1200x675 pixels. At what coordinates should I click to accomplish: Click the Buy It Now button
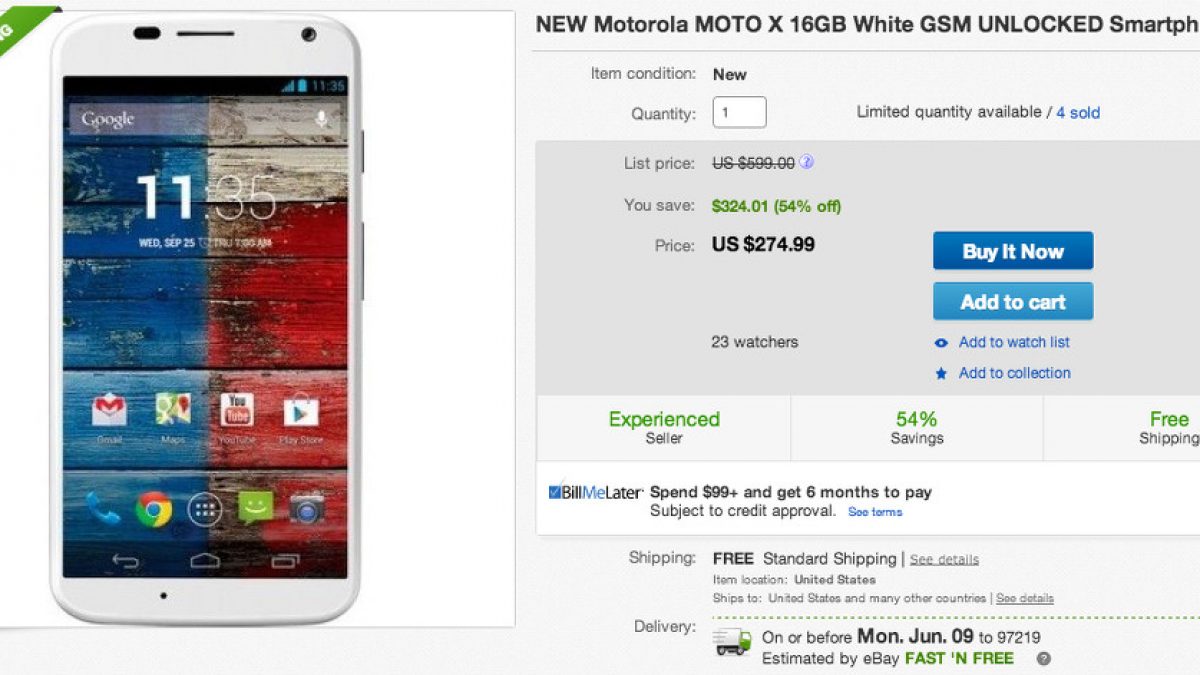[x=1012, y=252]
